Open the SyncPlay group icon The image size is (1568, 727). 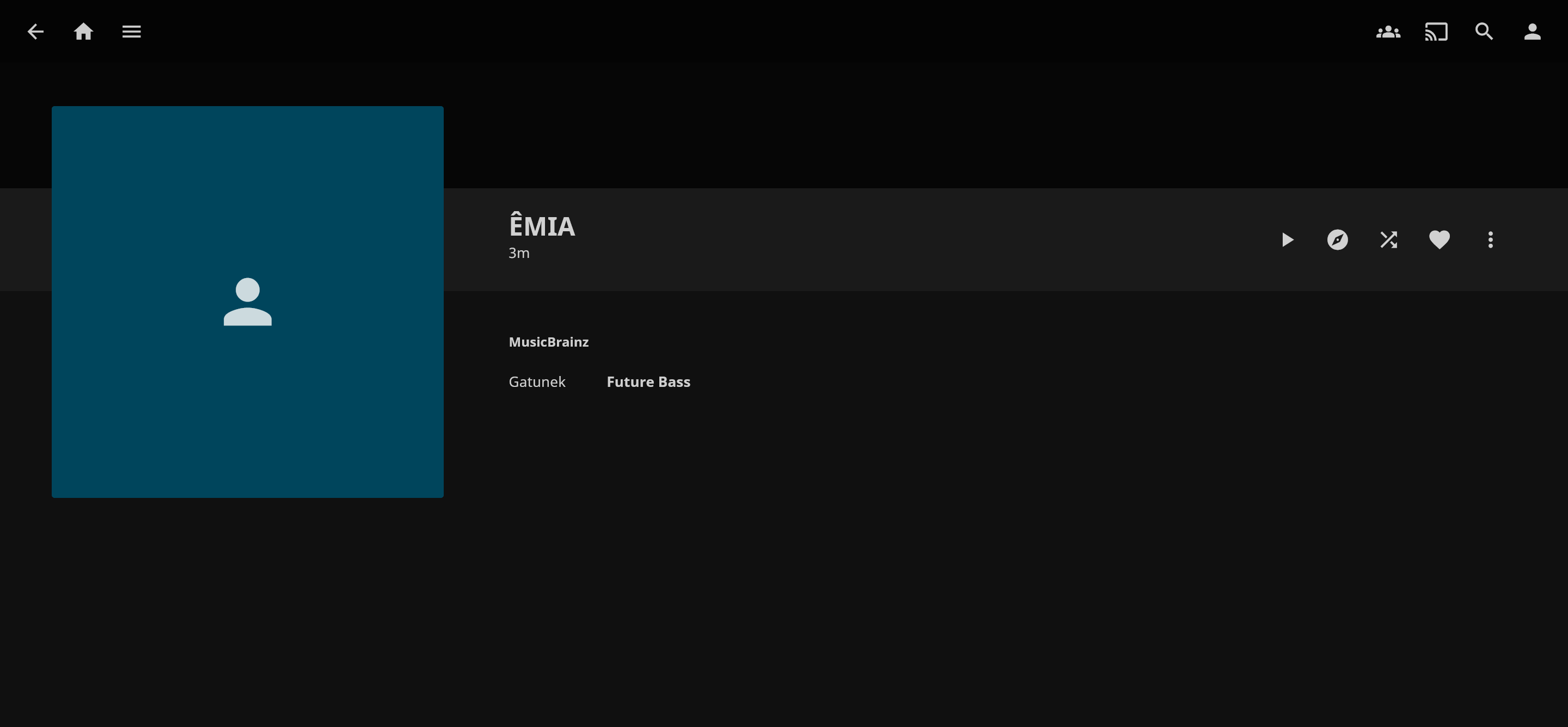click(x=1388, y=32)
